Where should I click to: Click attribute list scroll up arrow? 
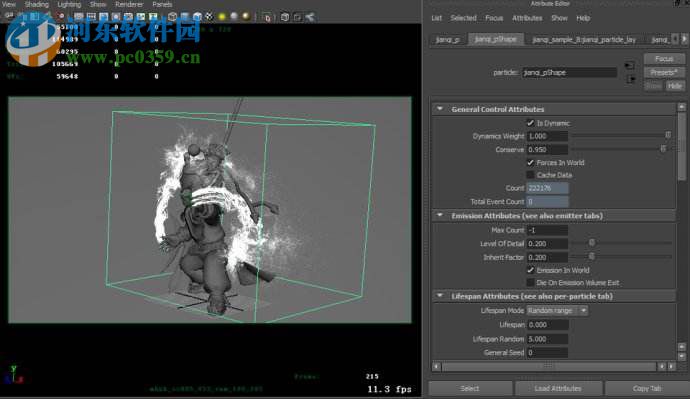coord(682,107)
